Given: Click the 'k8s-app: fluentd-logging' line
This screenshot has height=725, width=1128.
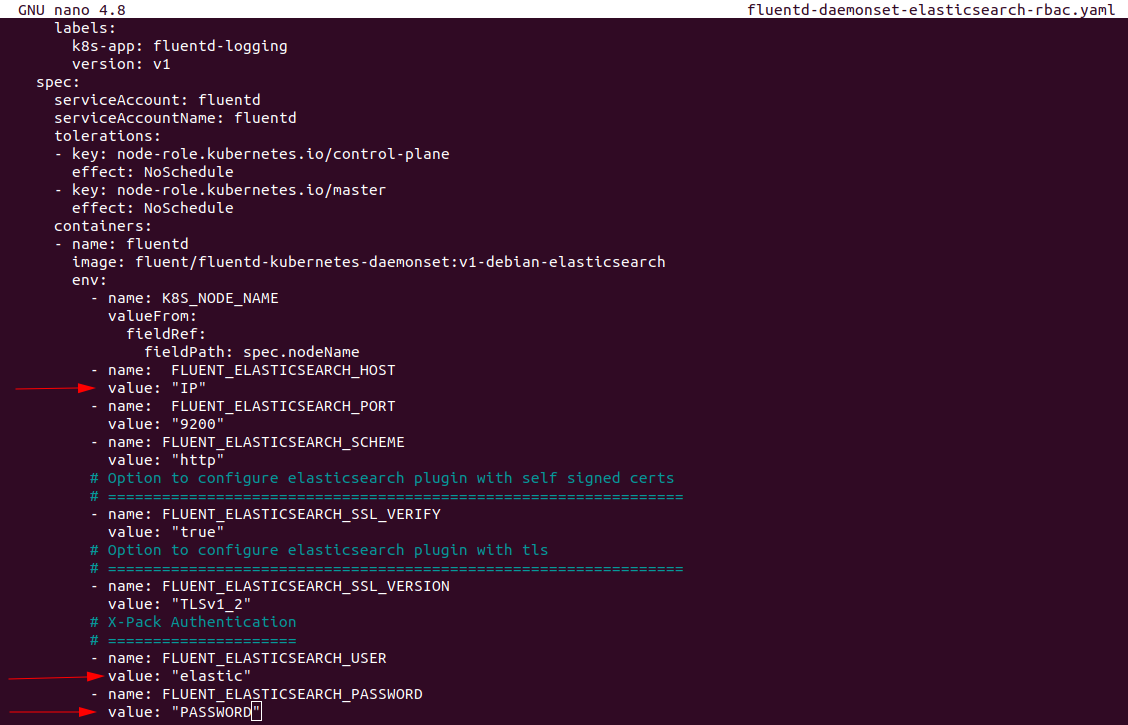Looking at the screenshot, I should tap(180, 46).
